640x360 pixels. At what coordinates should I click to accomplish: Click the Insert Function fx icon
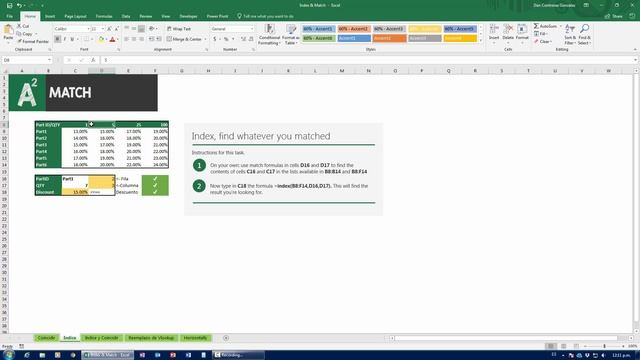click(x=93, y=60)
